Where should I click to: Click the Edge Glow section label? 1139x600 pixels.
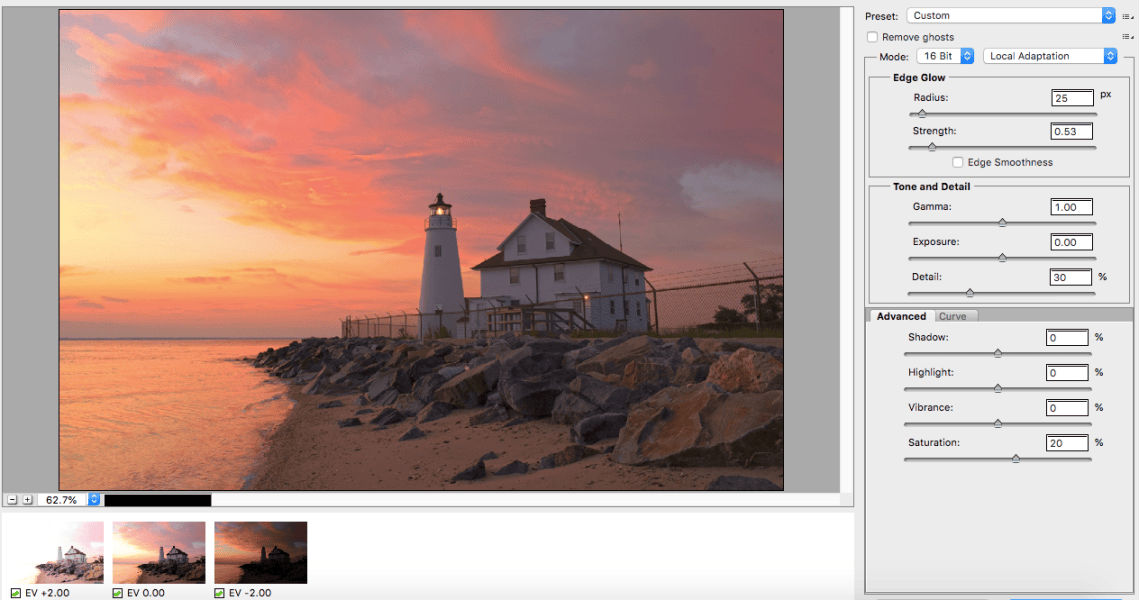click(x=919, y=78)
